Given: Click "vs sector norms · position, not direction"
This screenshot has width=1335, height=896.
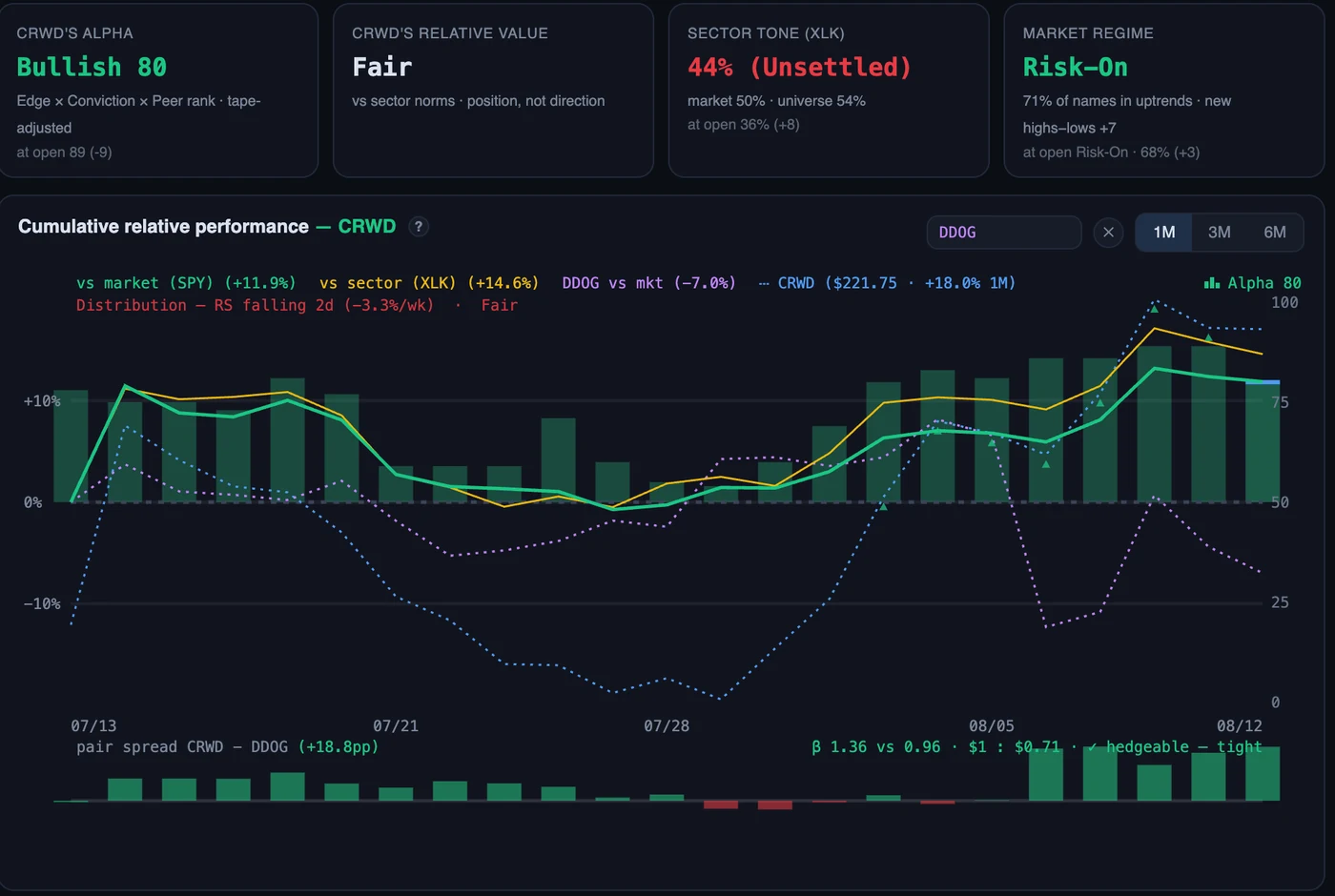Looking at the screenshot, I should click(x=478, y=101).
